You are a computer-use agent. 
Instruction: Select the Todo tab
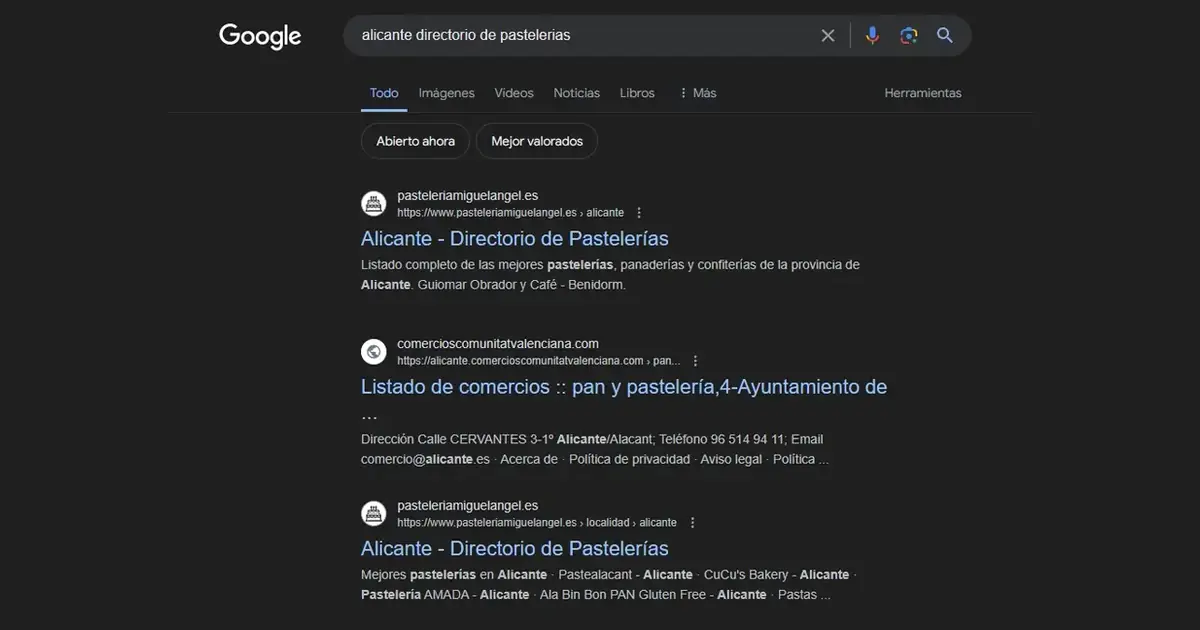coord(384,93)
